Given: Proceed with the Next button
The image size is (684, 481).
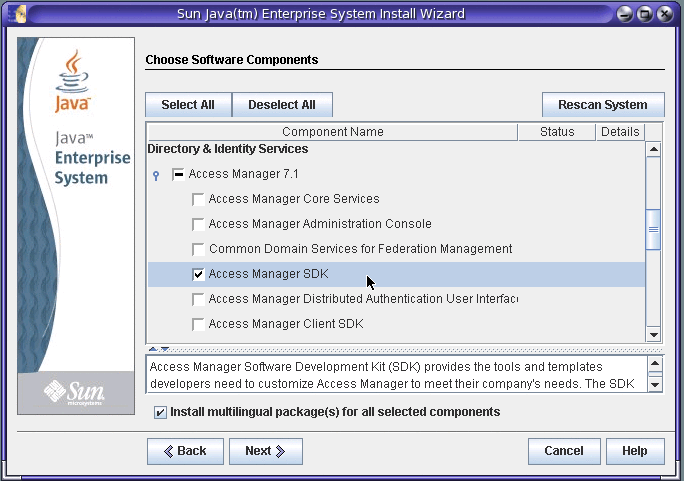Looking at the screenshot, I should (x=266, y=451).
